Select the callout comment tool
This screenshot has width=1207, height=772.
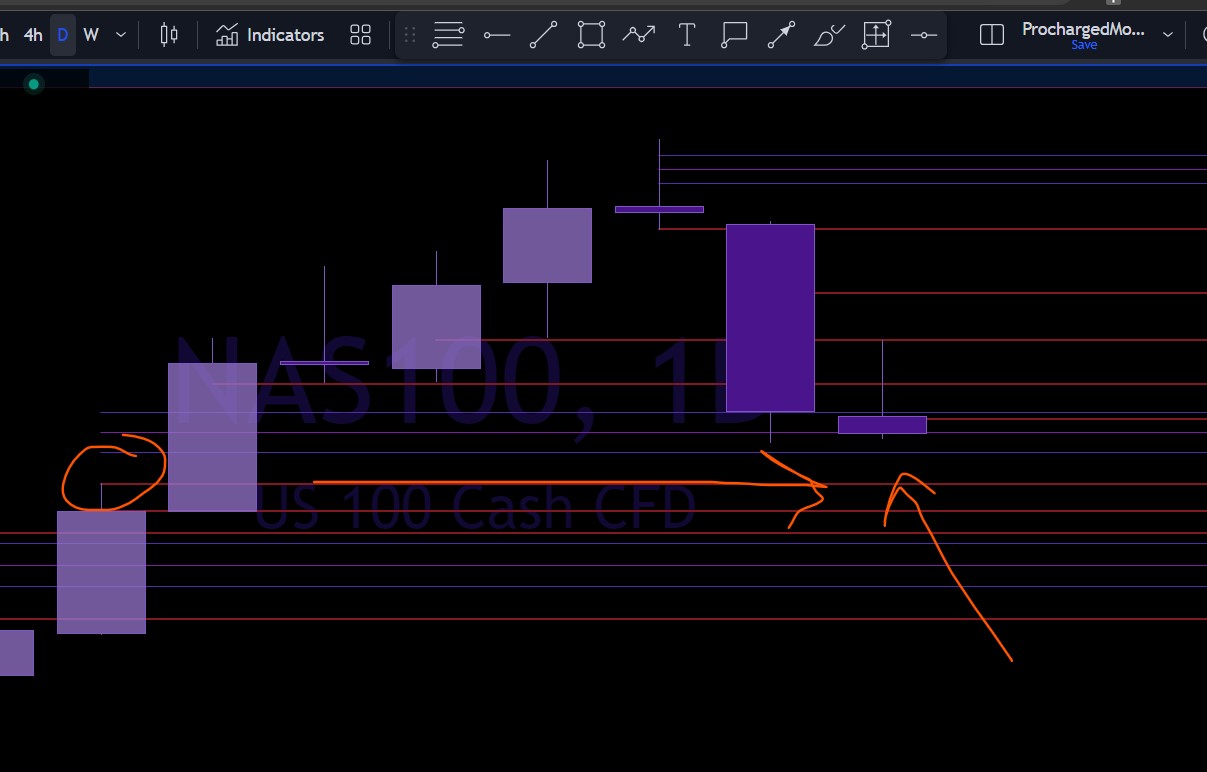pos(734,36)
